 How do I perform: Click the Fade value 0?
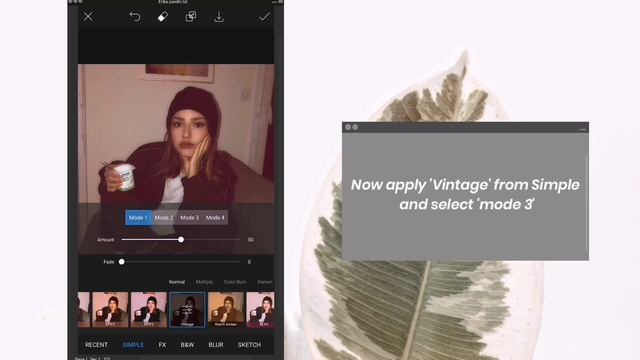point(249,262)
